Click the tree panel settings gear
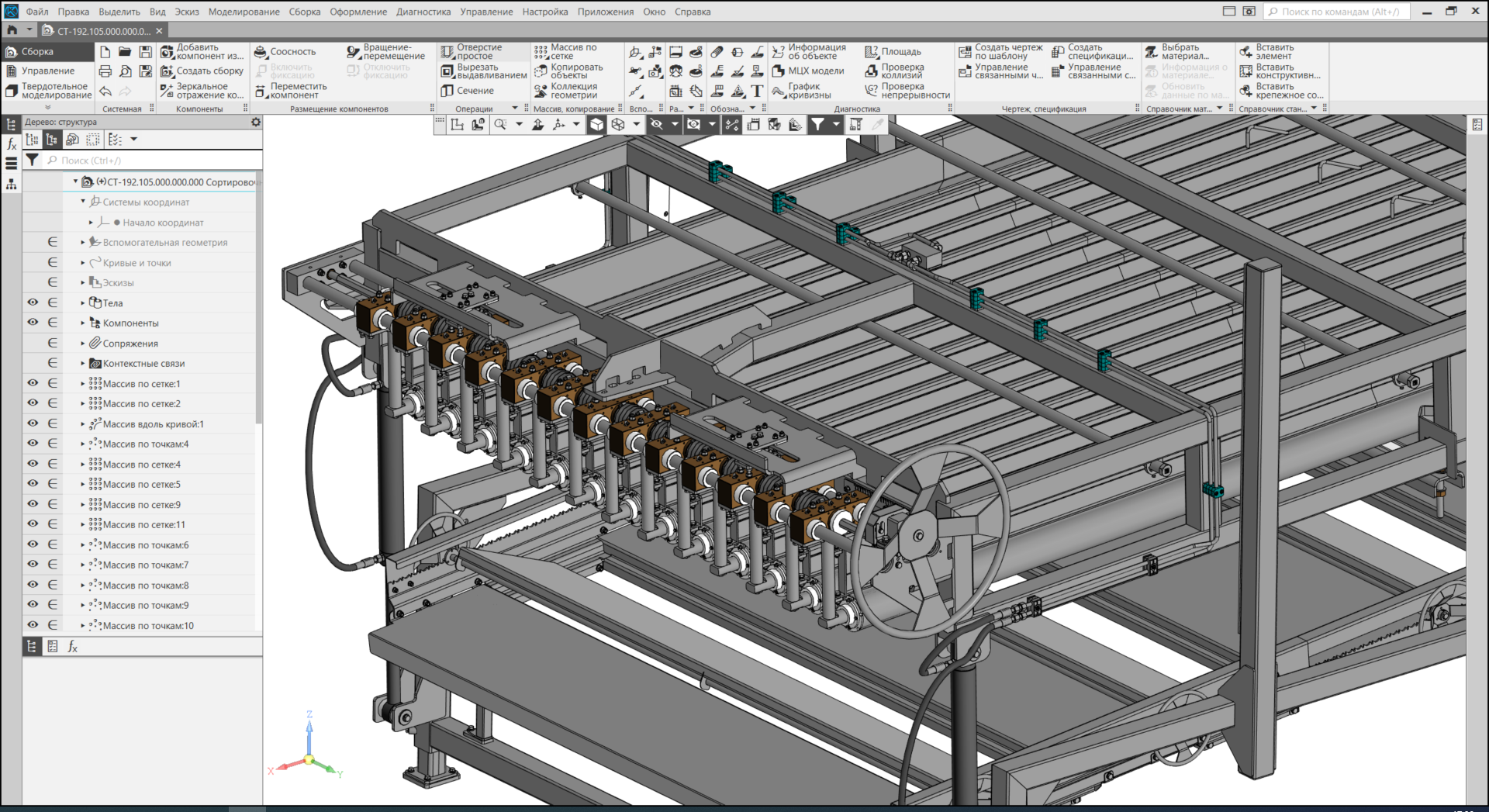This screenshot has width=1489, height=812. 256,123
